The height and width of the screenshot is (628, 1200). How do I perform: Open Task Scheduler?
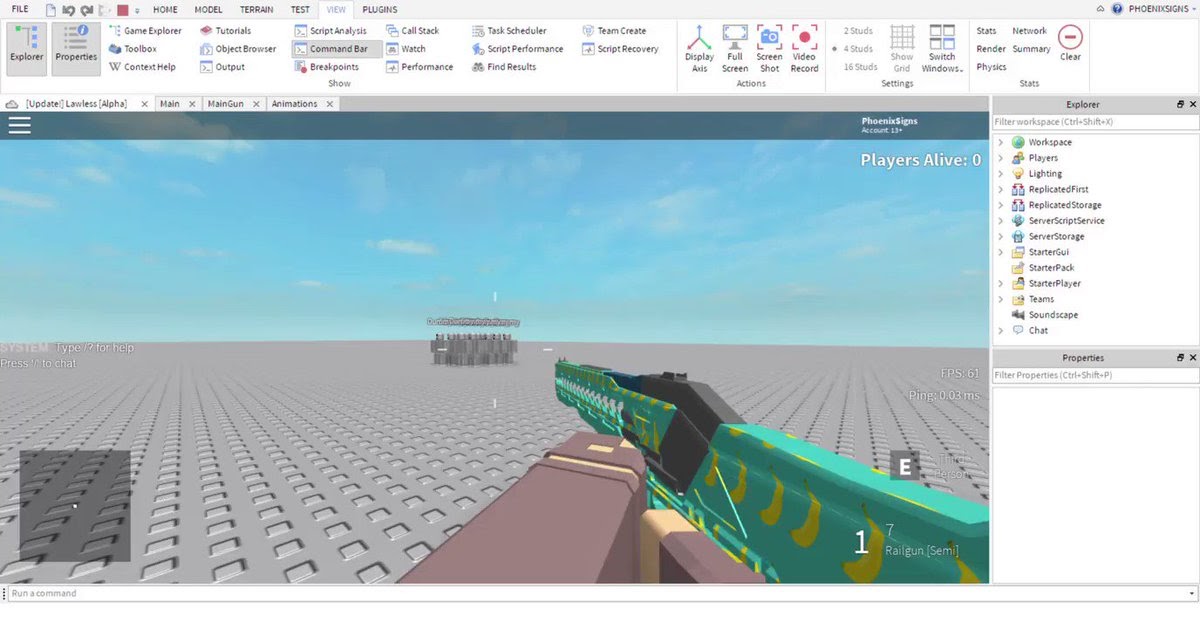tap(509, 31)
